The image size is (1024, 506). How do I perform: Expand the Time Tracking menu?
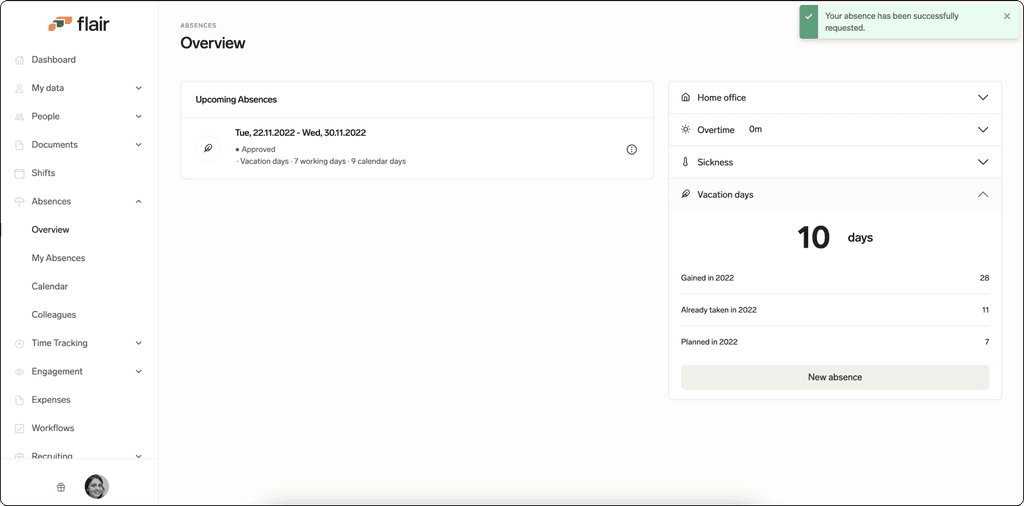[138, 343]
